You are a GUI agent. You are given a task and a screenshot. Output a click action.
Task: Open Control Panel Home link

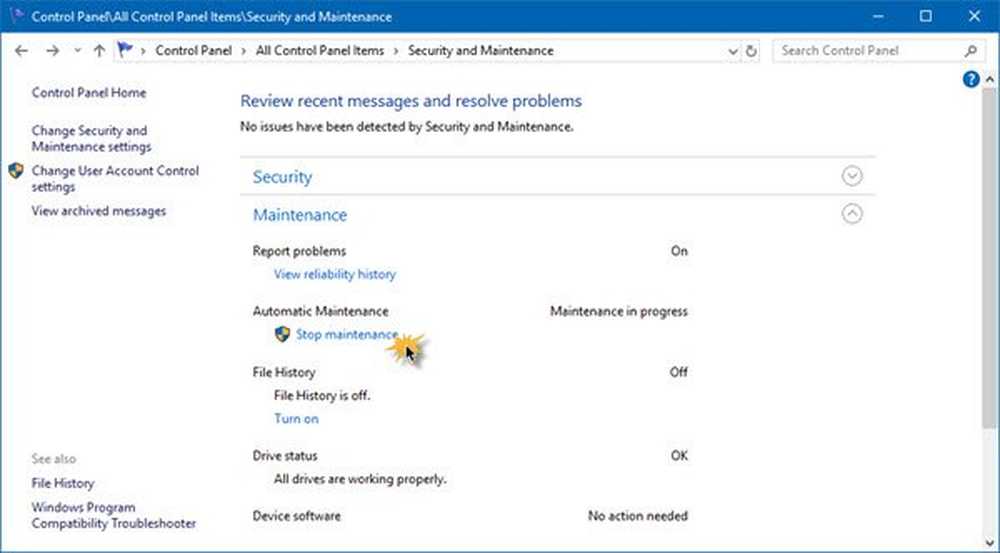89,92
